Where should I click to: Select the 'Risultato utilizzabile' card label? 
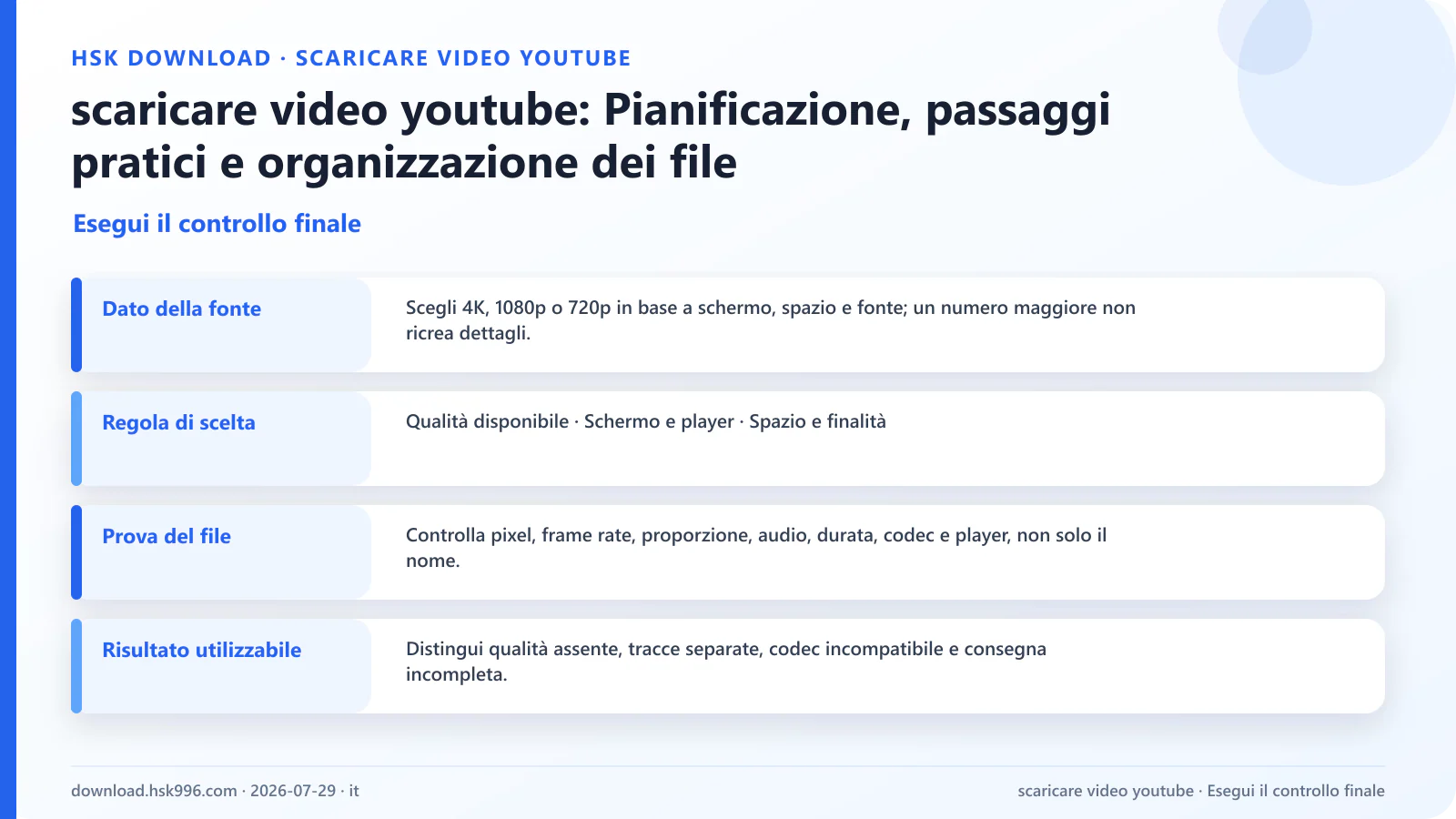click(x=201, y=650)
